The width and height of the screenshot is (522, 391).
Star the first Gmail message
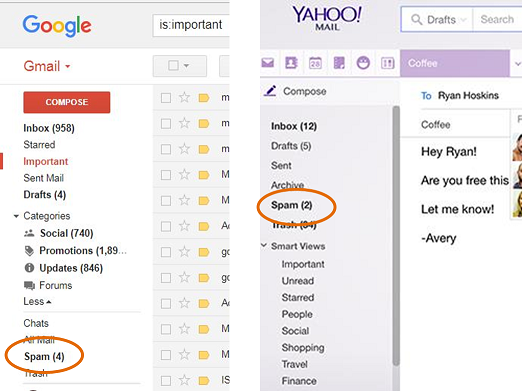(184, 98)
